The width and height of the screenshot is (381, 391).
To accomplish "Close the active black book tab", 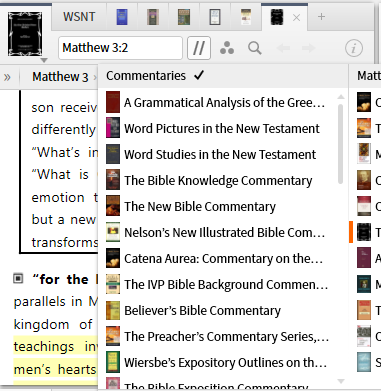I will tap(296, 17).
